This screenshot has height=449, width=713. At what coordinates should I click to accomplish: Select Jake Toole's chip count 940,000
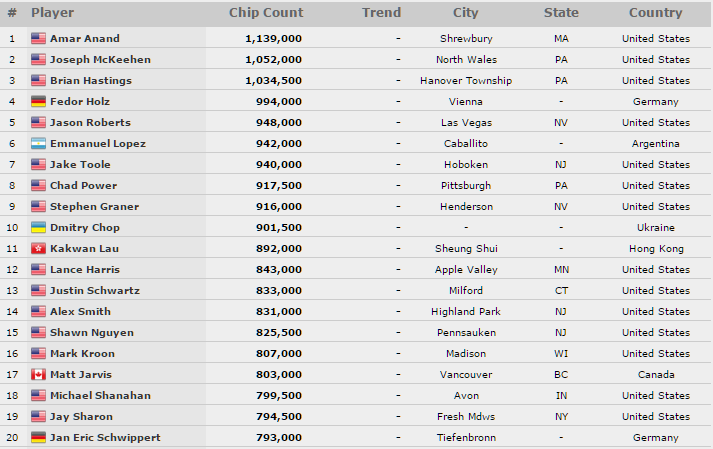click(x=279, y=165)
